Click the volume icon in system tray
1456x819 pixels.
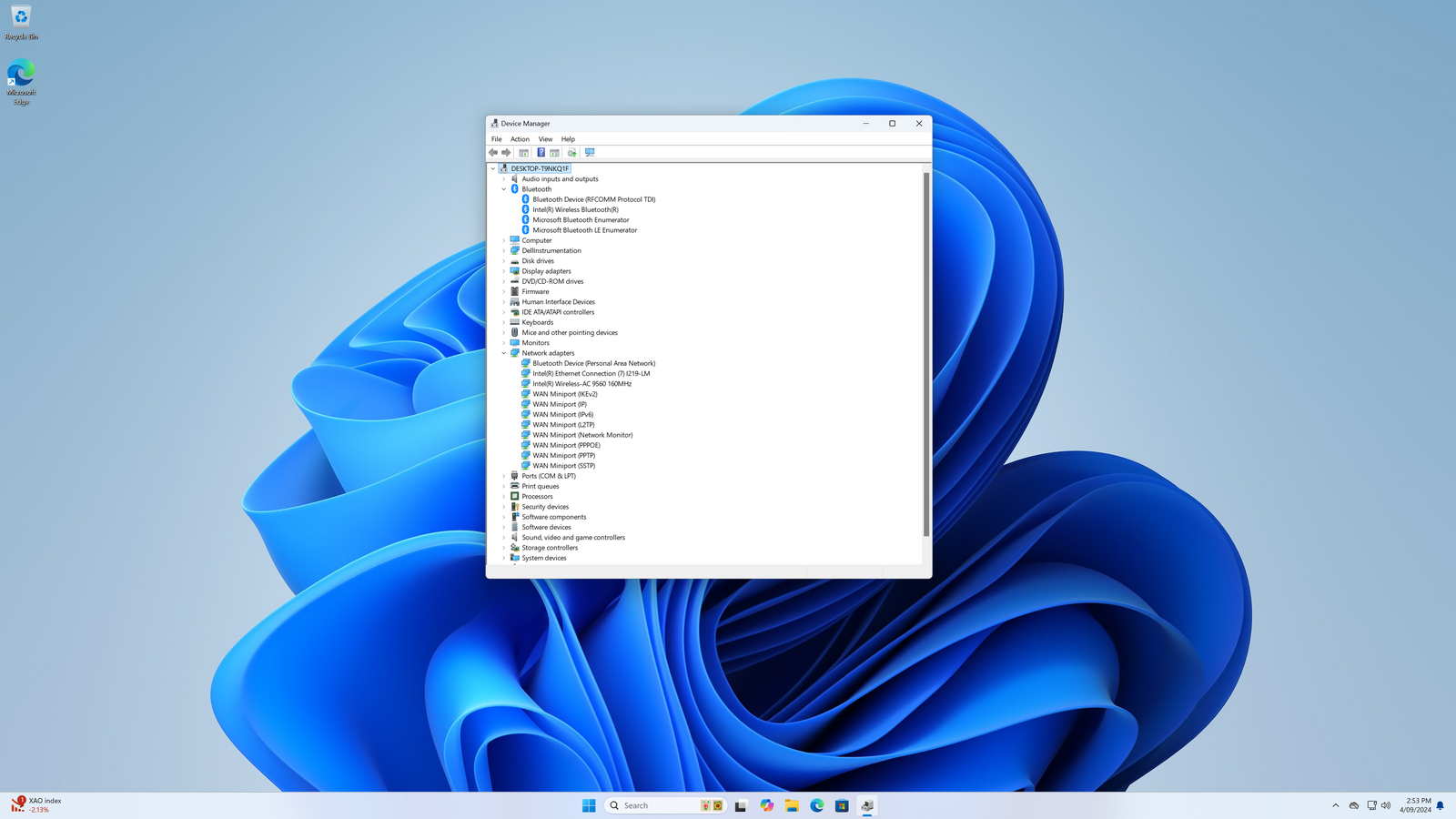(x=1386, y=805)
